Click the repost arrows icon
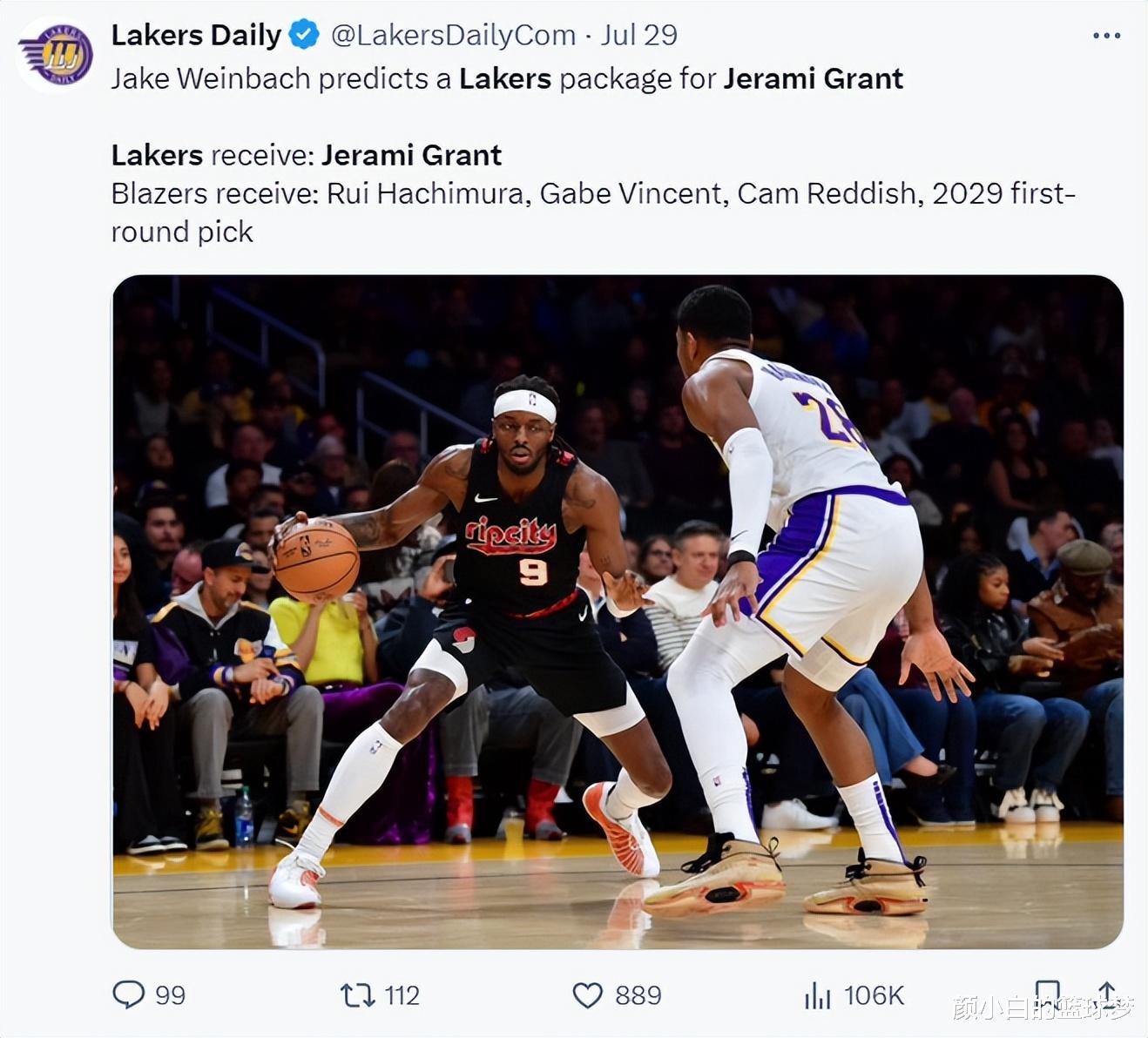This screenshot has height=1038, width=1148. pos(357,994)
